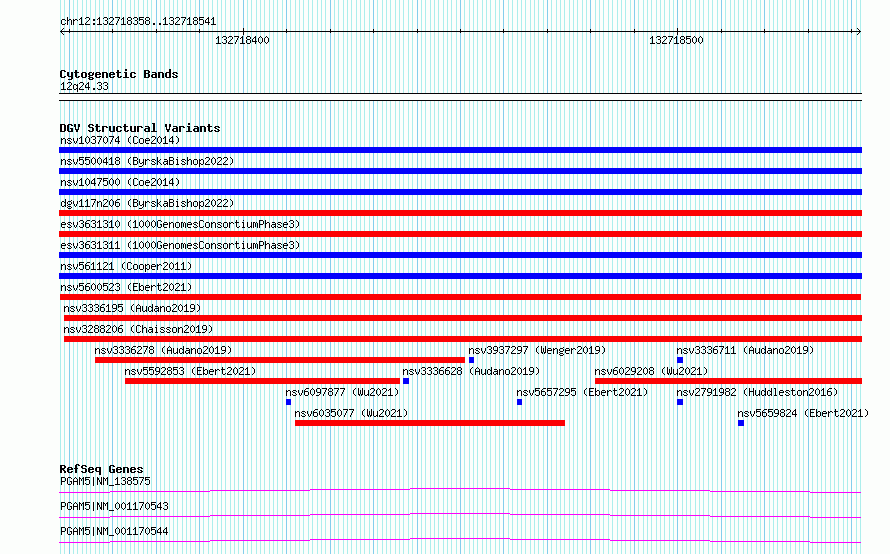890x554 pixels.
Task: Click the 12q24.33 cytogenetic band line
Action: pyautogui.click(x=460, y=97)
